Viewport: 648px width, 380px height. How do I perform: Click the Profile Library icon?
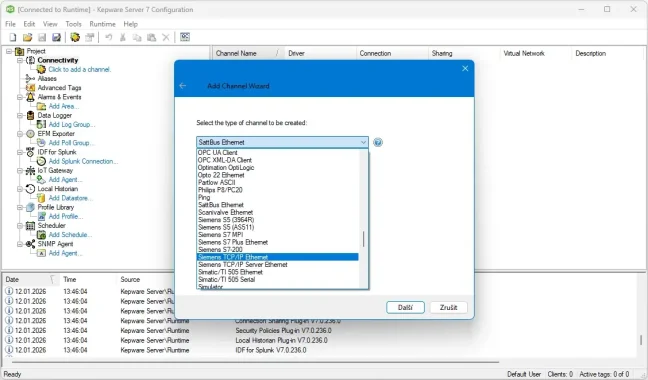[30, 207]
